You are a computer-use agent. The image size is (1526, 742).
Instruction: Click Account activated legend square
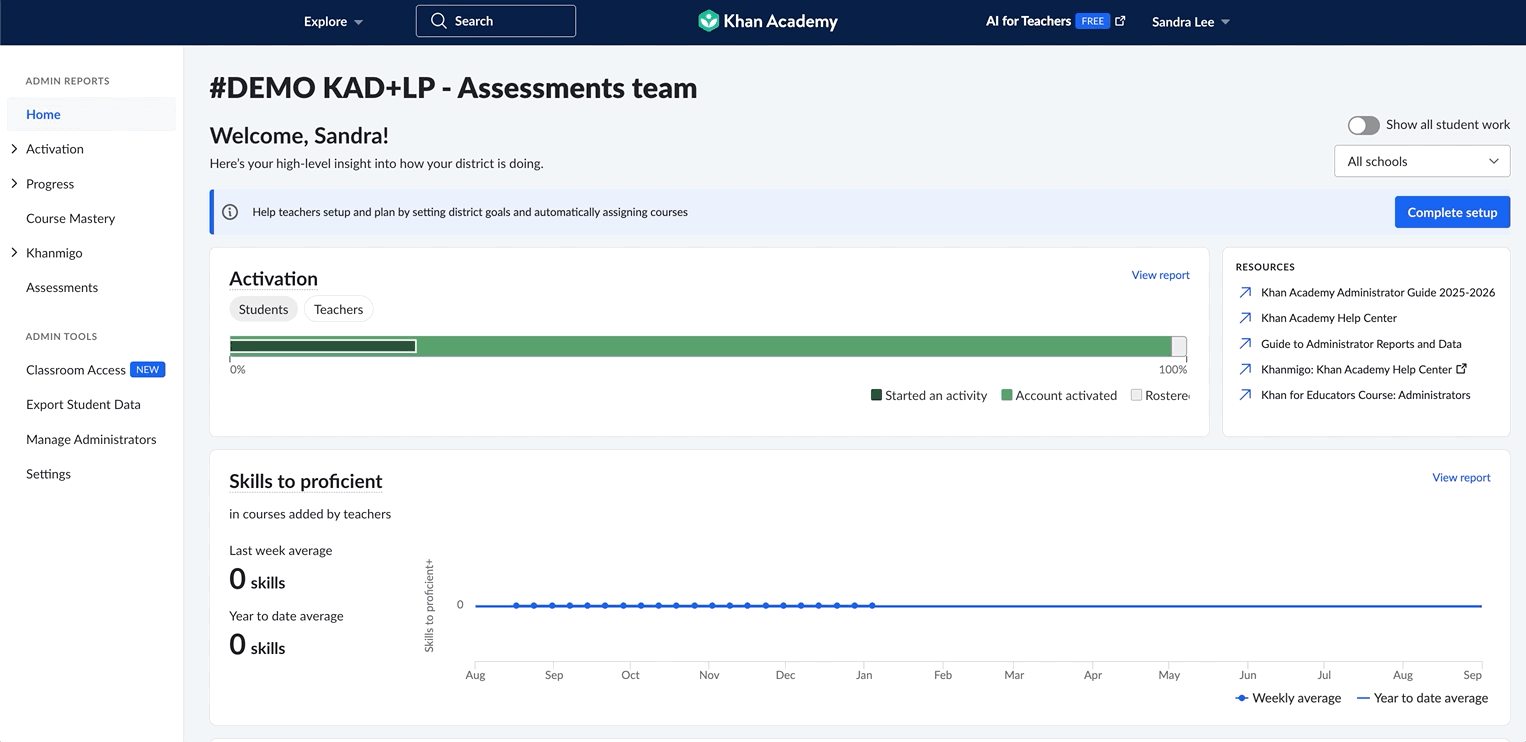pyautogui.click(x=1007, y=395)
